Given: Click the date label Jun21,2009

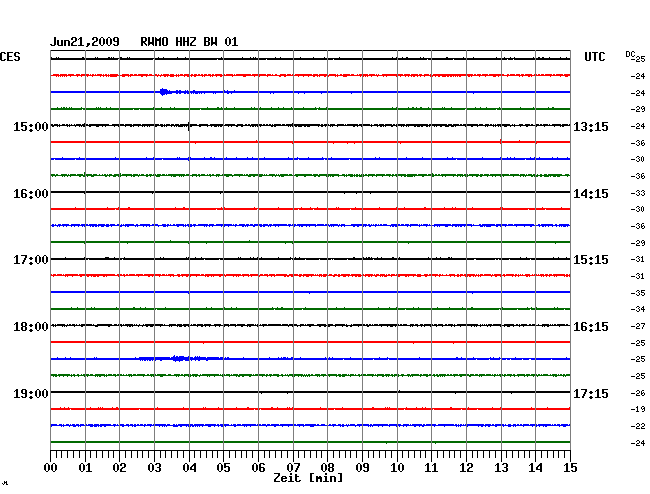Looking at the screenshot, I should tap(85, 42).
